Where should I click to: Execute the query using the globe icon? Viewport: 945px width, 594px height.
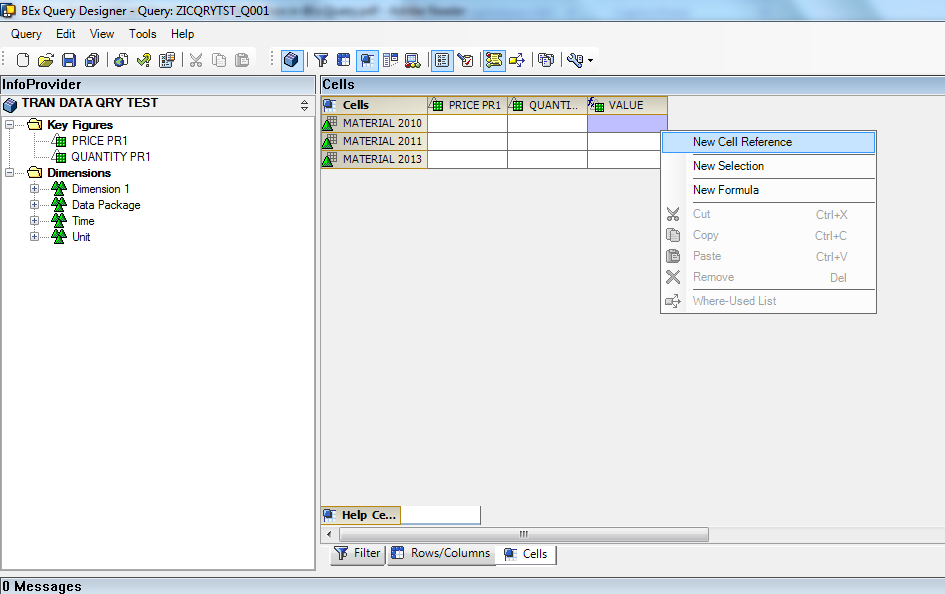tap(122, 60)
